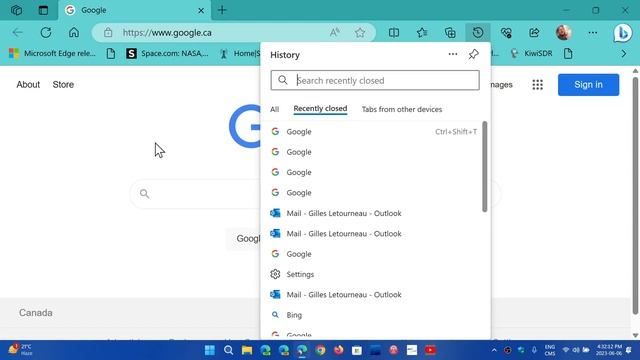Screen dimensions: 640x360
Task: Open the profile avatar
Action: point(563,33)
